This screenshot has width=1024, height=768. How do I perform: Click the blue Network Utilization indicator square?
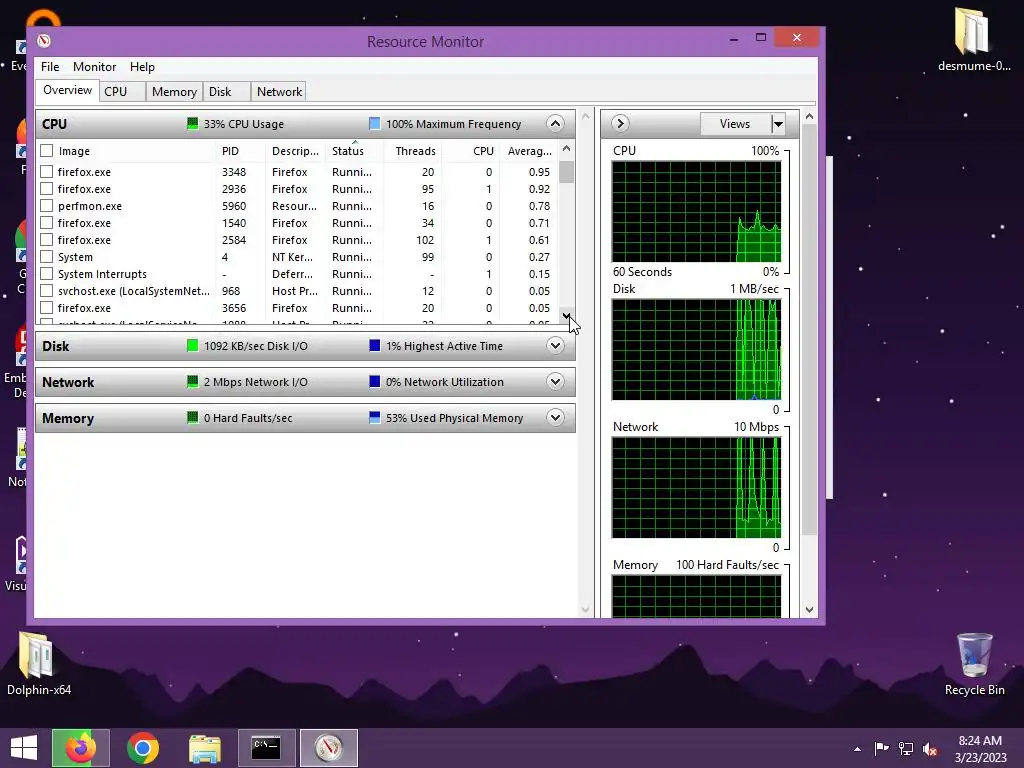374,381
